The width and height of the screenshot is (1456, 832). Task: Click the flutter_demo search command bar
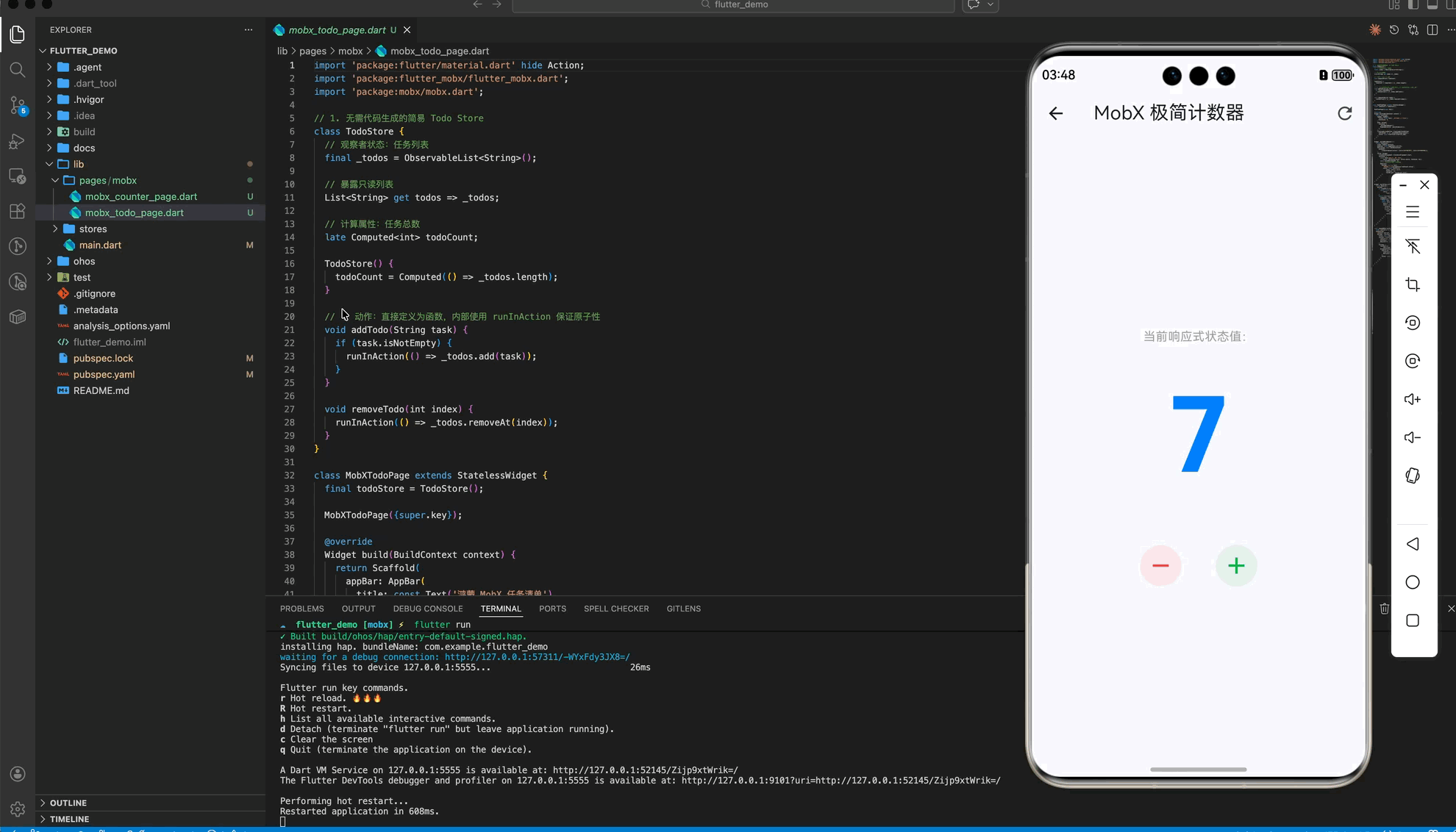click(733, 5)
